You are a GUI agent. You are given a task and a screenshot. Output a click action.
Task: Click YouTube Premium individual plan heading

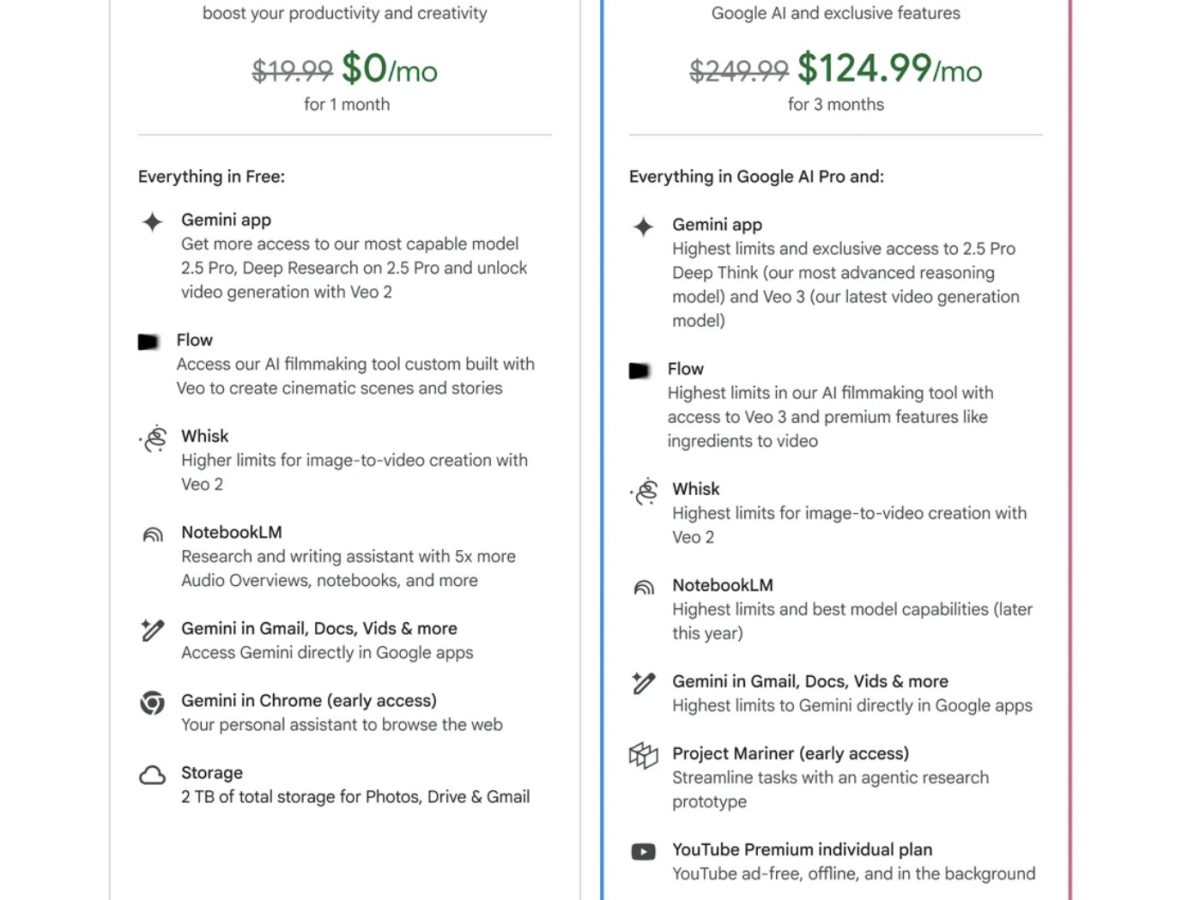(x=802, y=850)
